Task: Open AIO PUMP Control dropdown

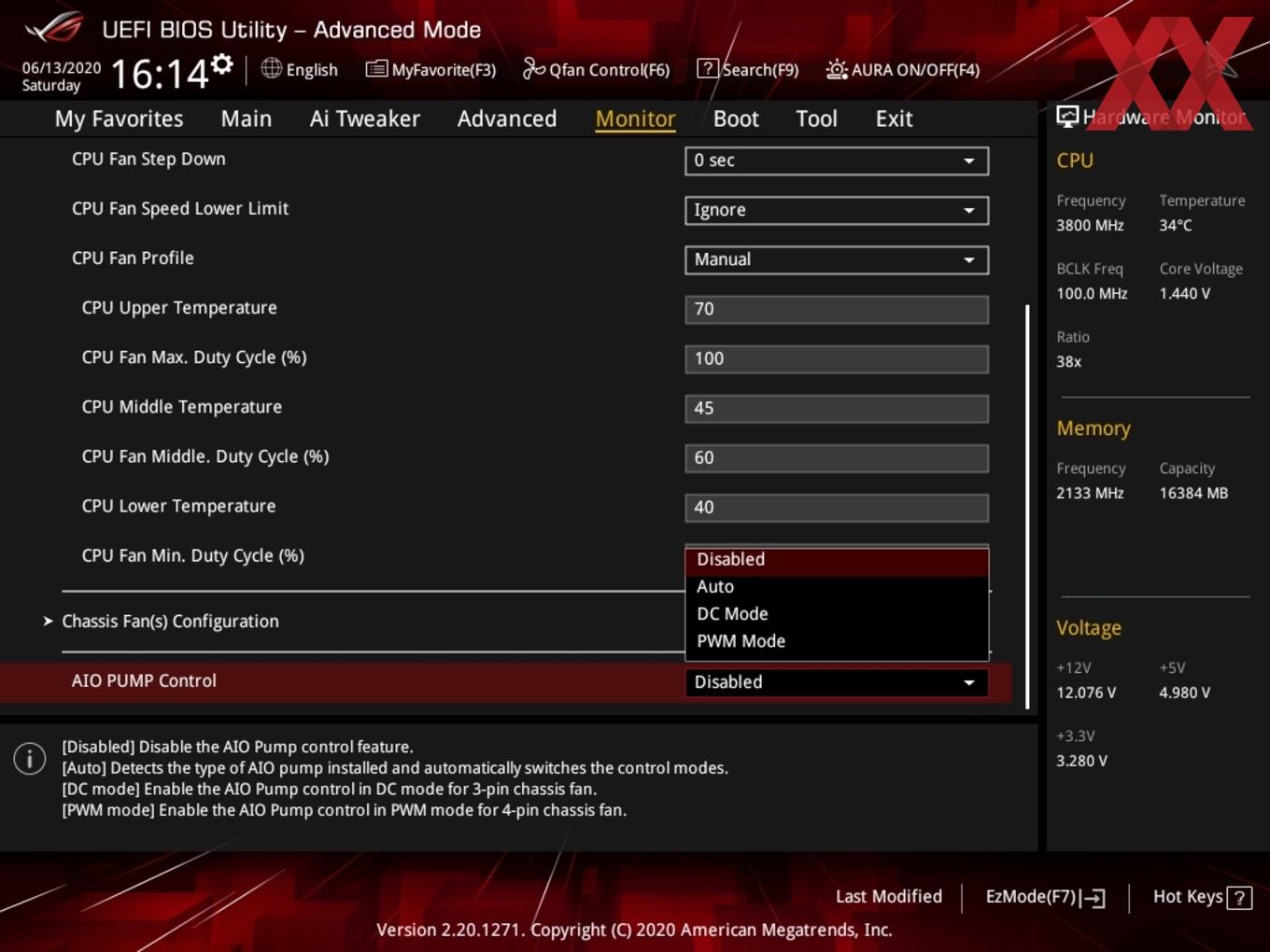Action: tap(837, 682)
